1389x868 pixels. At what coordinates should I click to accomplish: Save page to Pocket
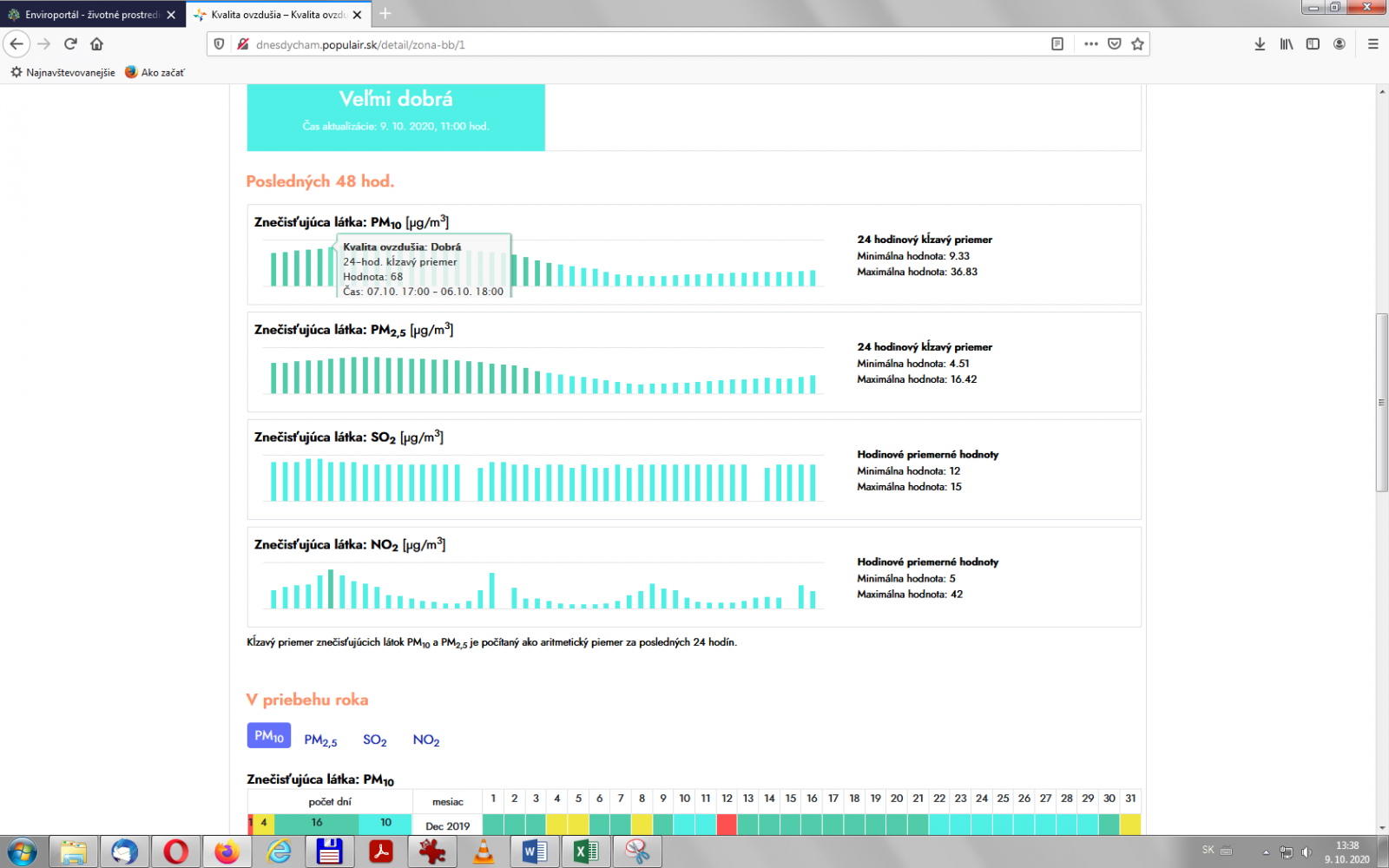1115,44
